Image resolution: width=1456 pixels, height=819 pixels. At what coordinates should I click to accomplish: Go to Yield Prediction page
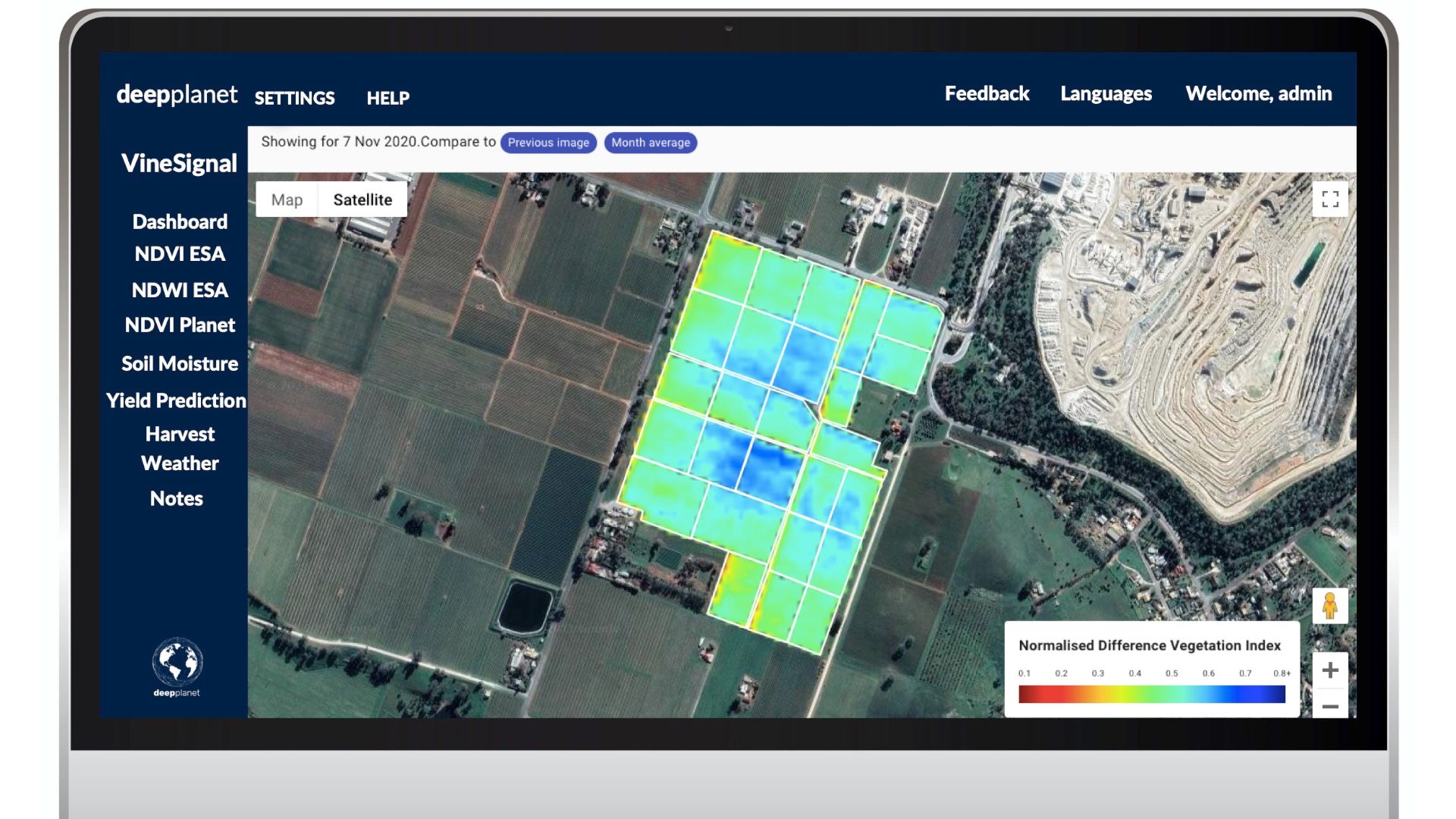click(x=176, y=400)
